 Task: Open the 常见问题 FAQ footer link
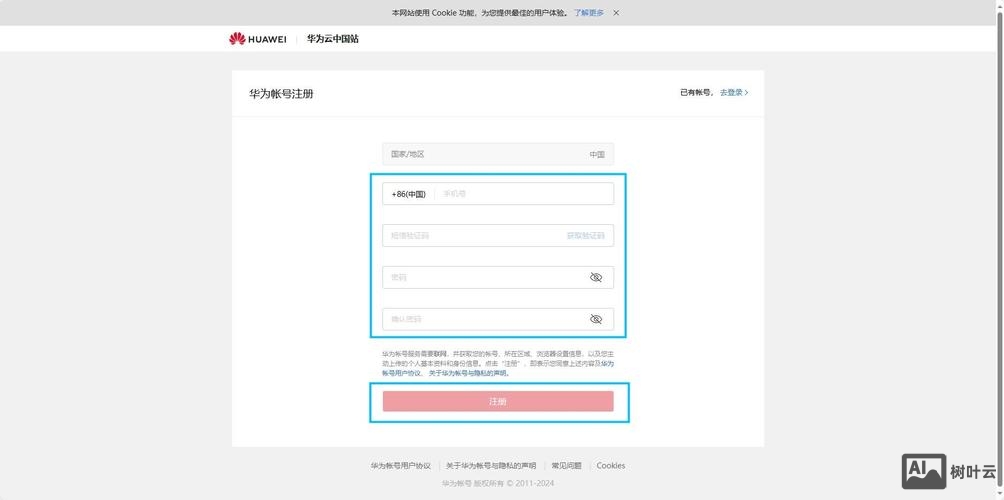[x=566, y=465]
